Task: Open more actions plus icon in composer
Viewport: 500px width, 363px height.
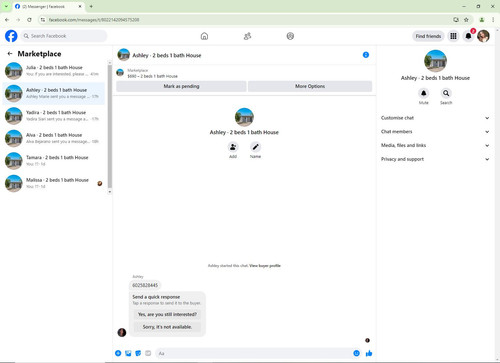Action: pos(118,353)
